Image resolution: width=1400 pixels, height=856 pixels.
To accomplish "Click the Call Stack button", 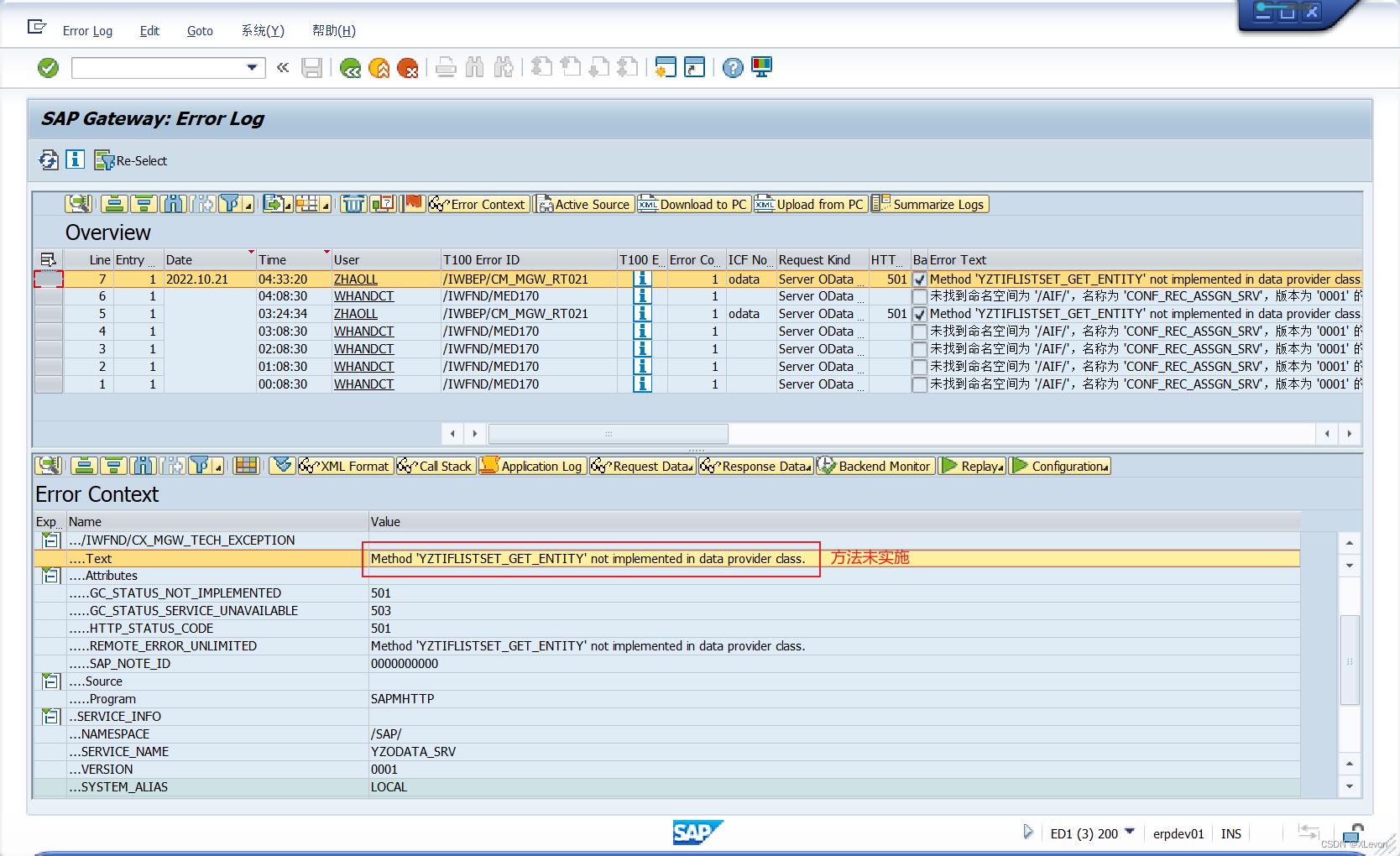I will tap(436, 466).
